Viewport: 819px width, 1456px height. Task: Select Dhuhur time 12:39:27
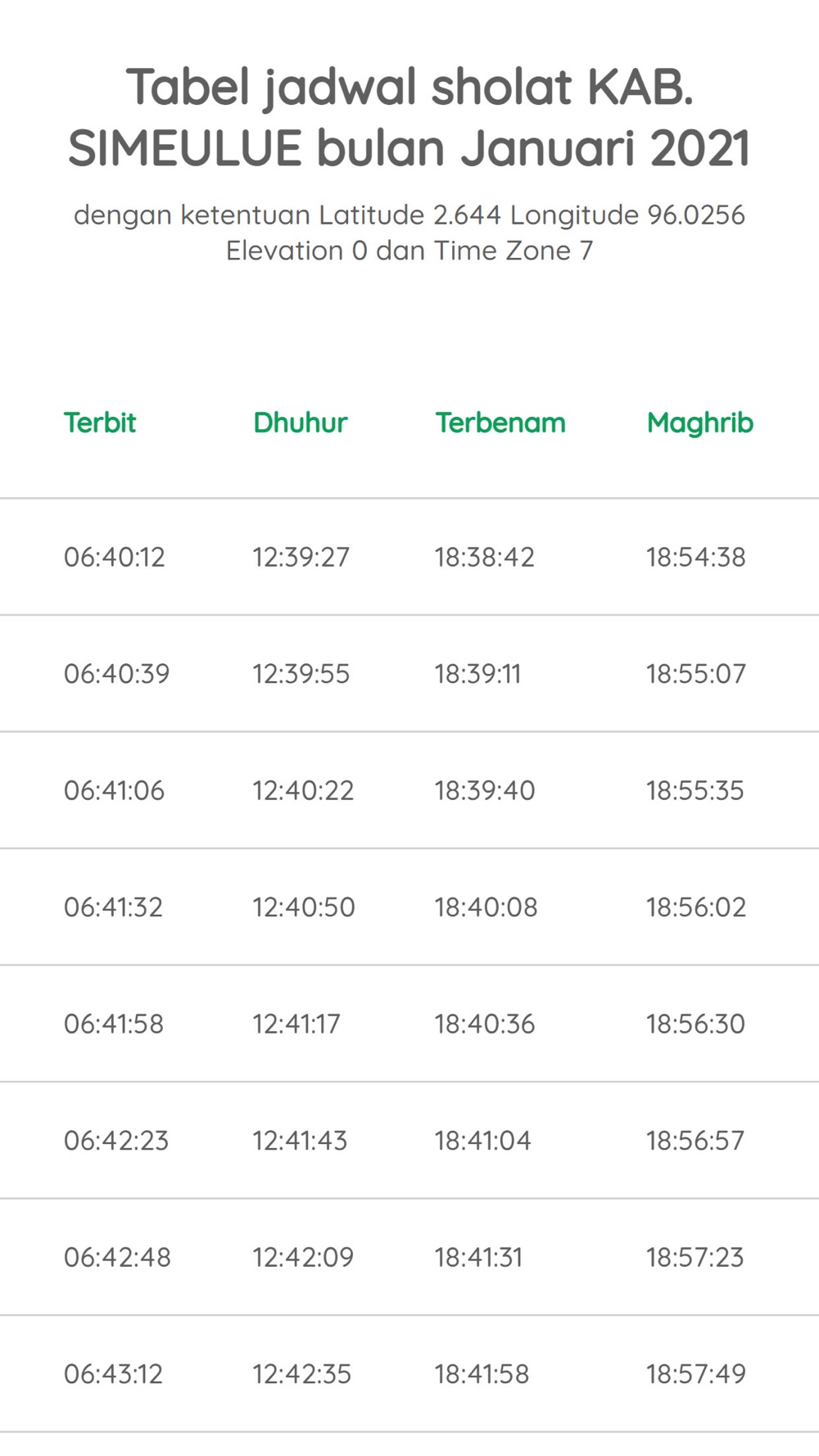pyautogui.click(x=301, y=557)
